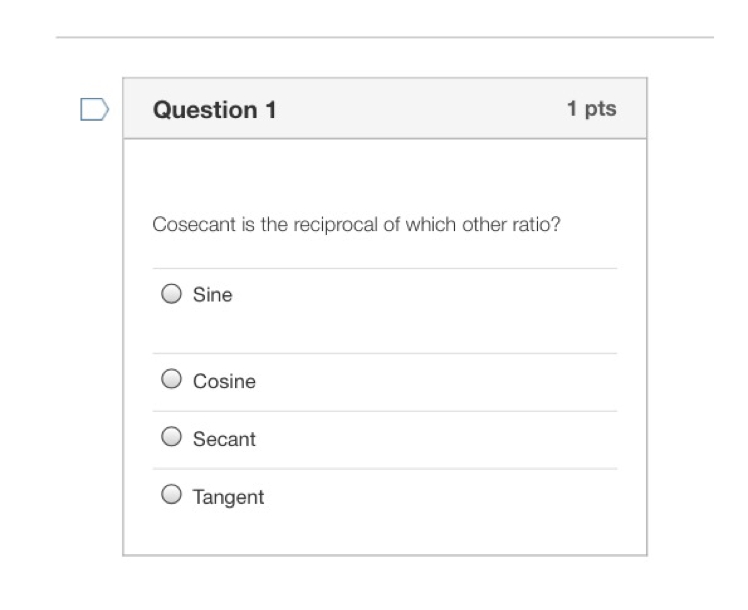Click the Cosecant reciprocal question text
The image size is (748, 610).
click(356, 224)
